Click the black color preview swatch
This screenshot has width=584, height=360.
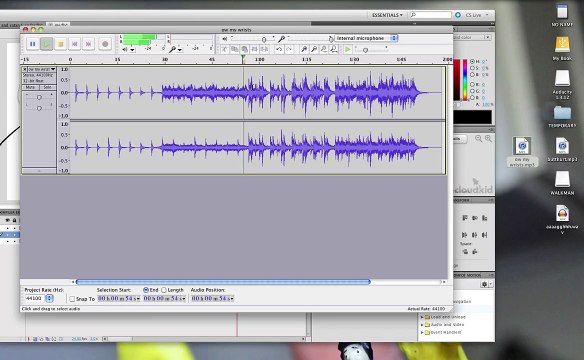tap(472, 117)
